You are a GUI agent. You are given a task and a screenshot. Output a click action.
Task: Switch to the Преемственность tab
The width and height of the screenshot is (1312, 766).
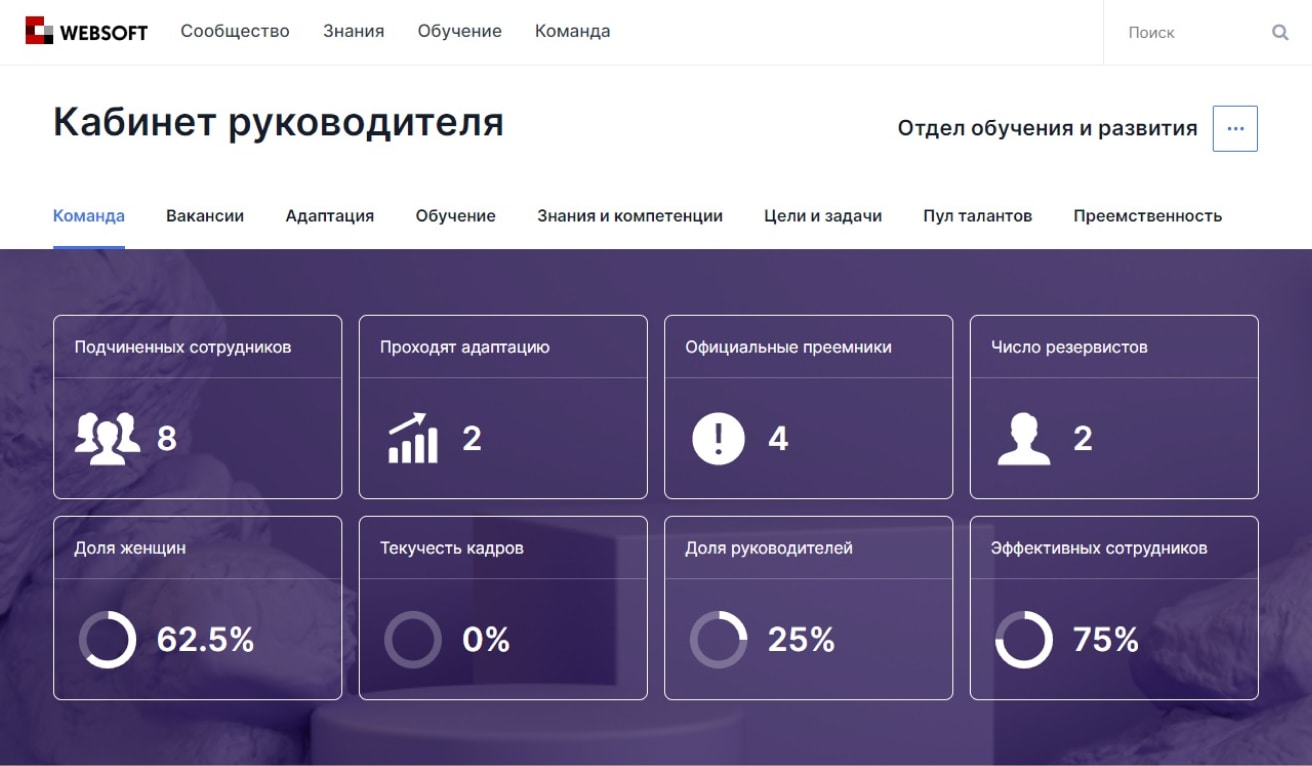coord(1148,215)
